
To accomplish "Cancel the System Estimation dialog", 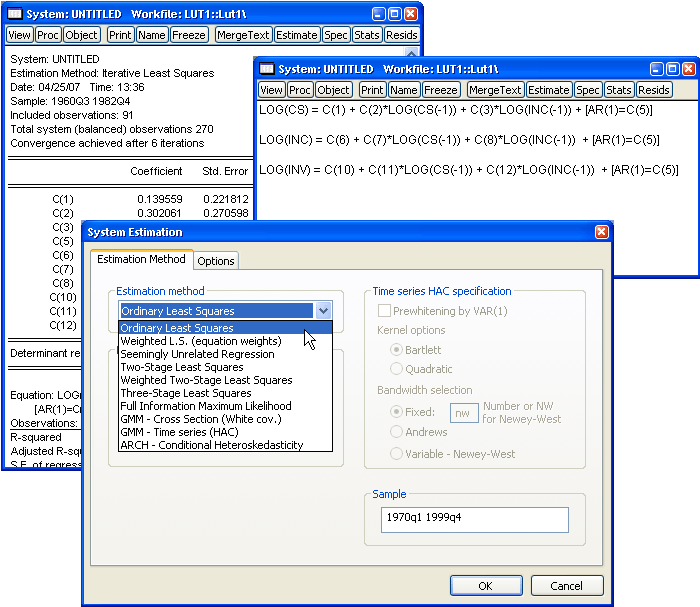I will click(x=566, y=586).
